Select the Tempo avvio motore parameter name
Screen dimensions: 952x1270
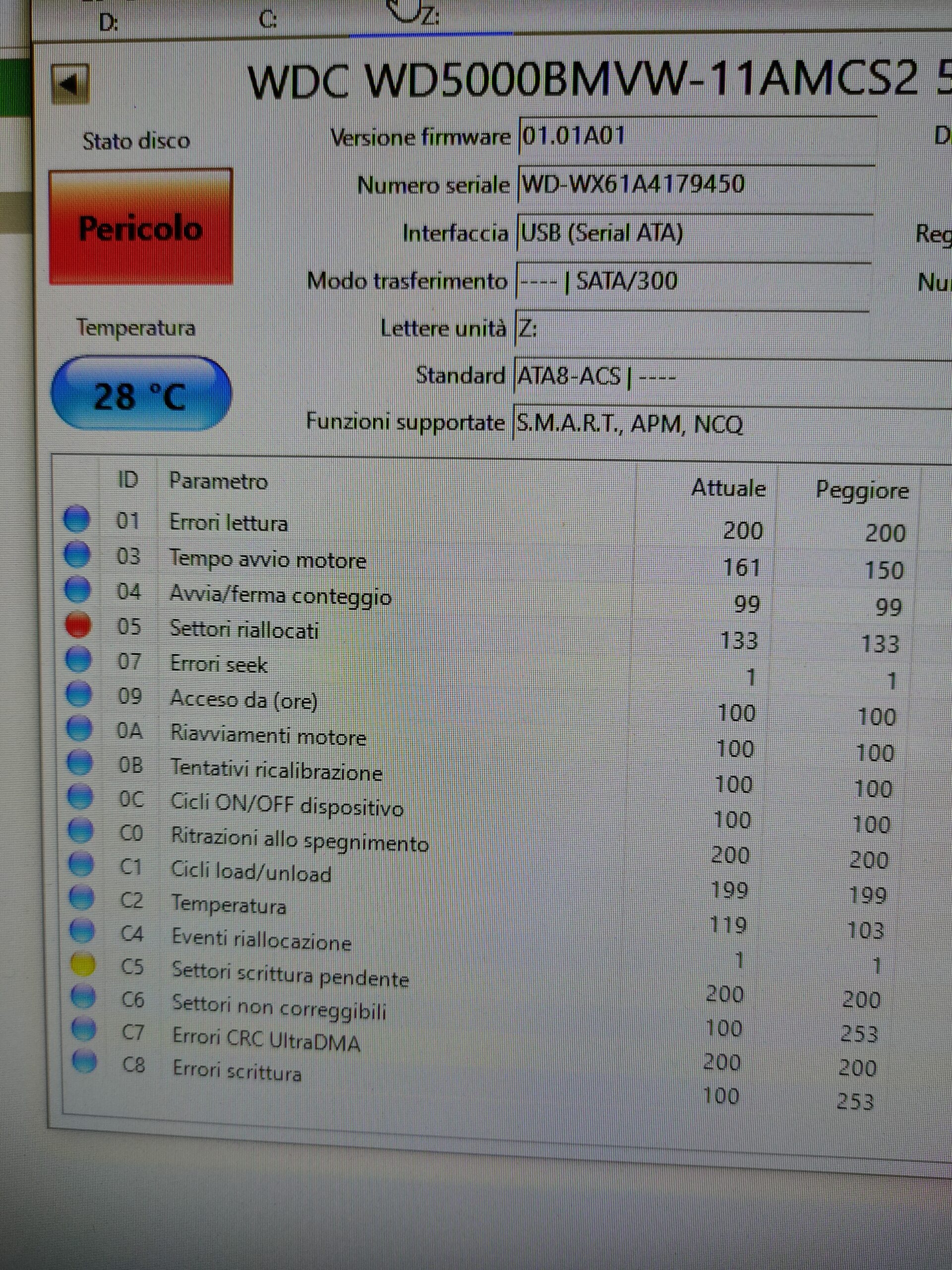(x=267, y=559)
